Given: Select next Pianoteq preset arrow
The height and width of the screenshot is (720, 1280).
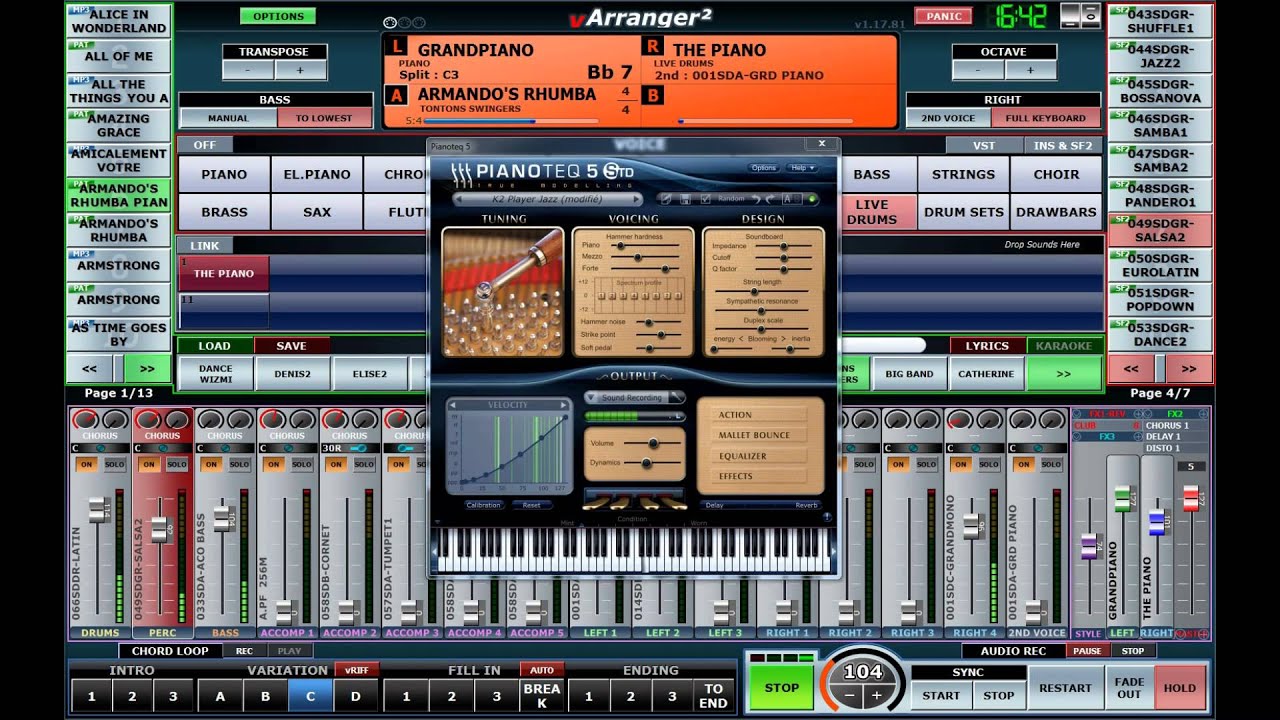Looking at the screenshot, I should 636,199.
